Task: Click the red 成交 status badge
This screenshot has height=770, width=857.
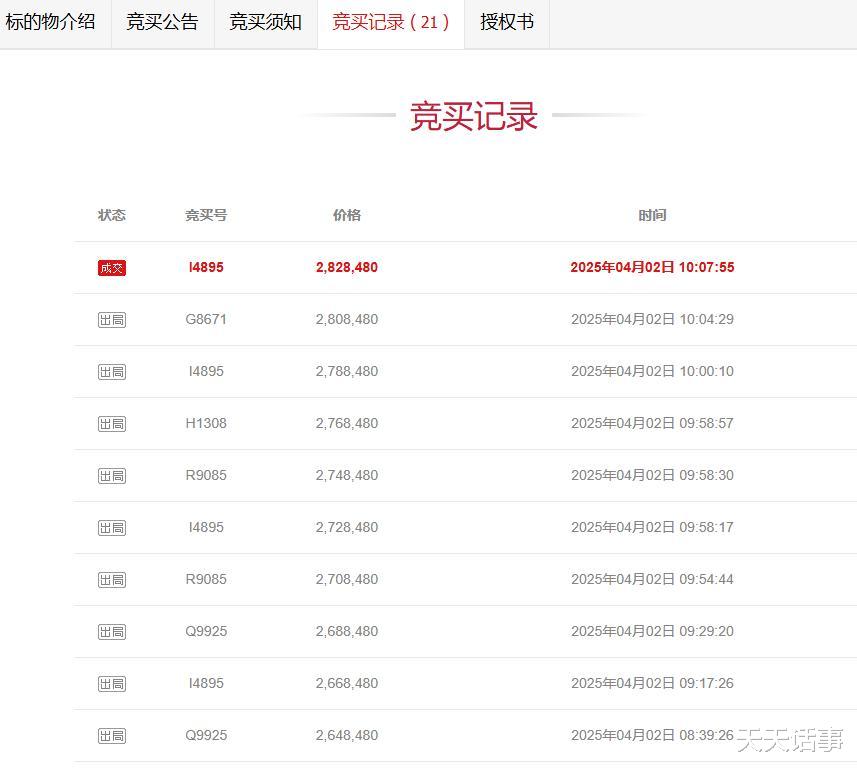Action: (x=112, y=268)
